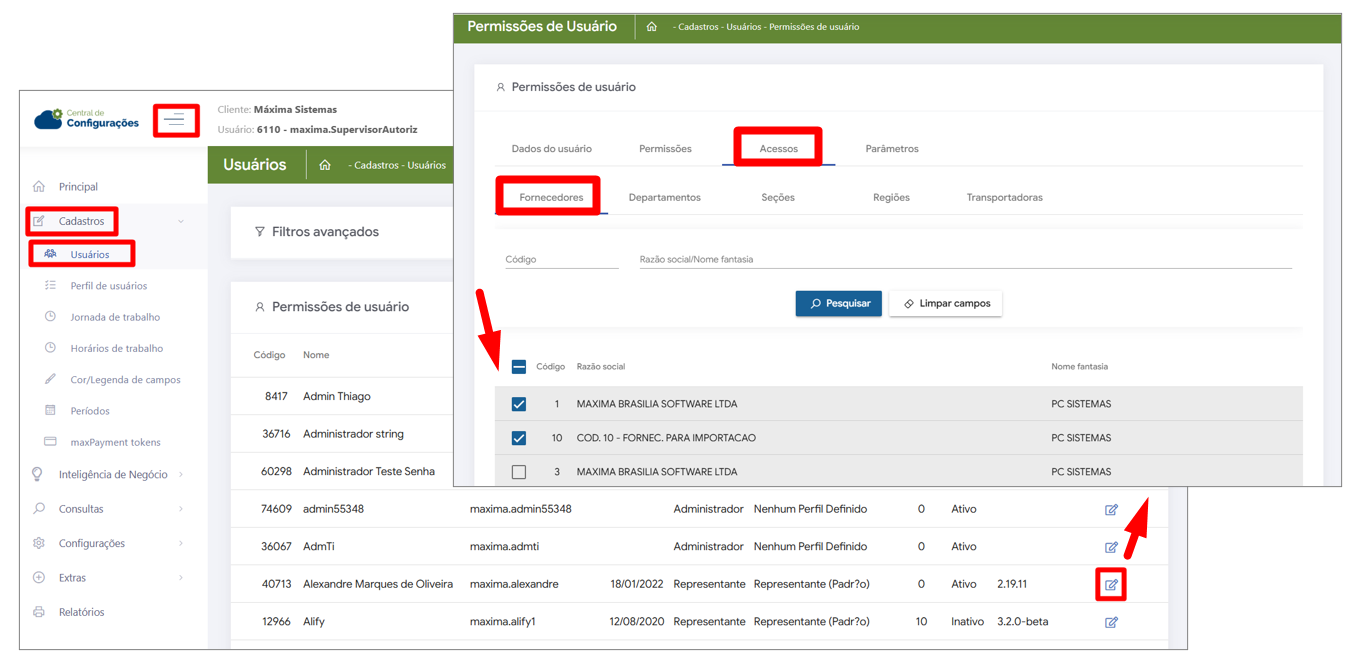Collapse the Cadastros menu section

coord(180,221)
